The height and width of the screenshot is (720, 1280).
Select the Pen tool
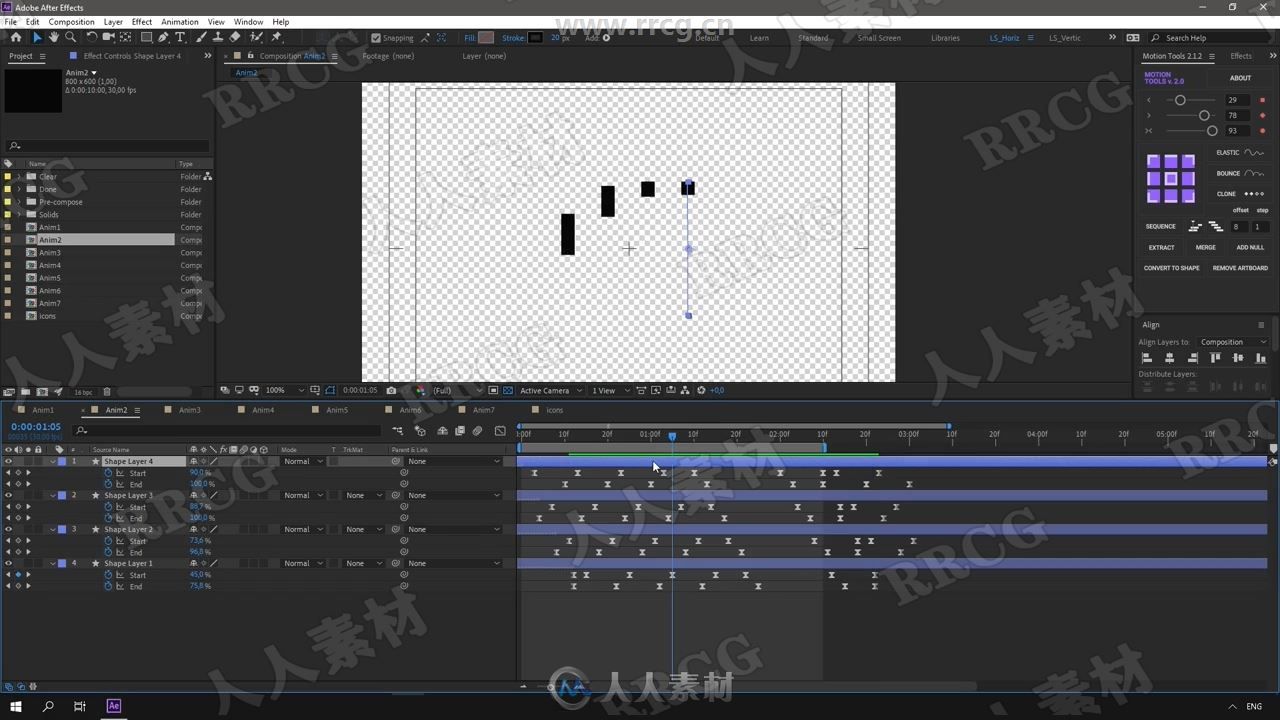click(x=164, y=37)
